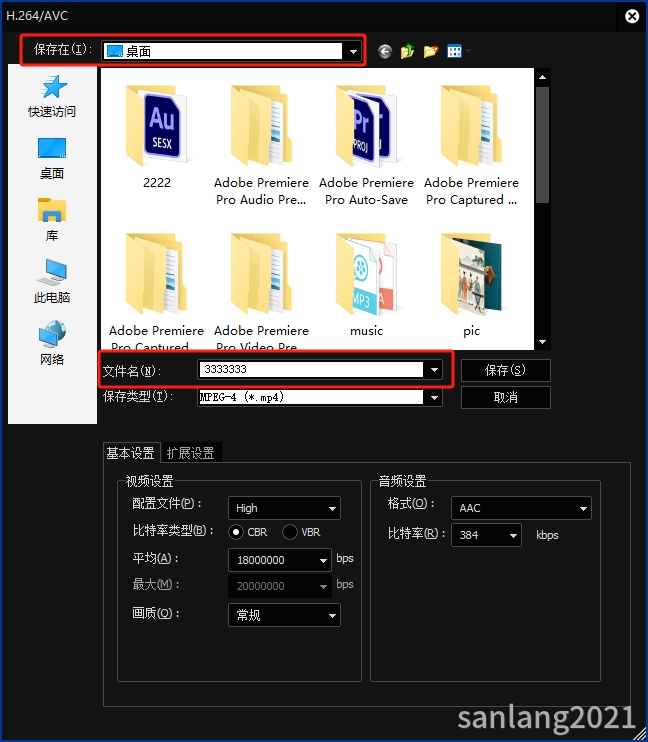Image resolution: width=648 pixels, height=742 pixels.
Task: Click the view menu small dropdown arrow
Action: [468, 51]
